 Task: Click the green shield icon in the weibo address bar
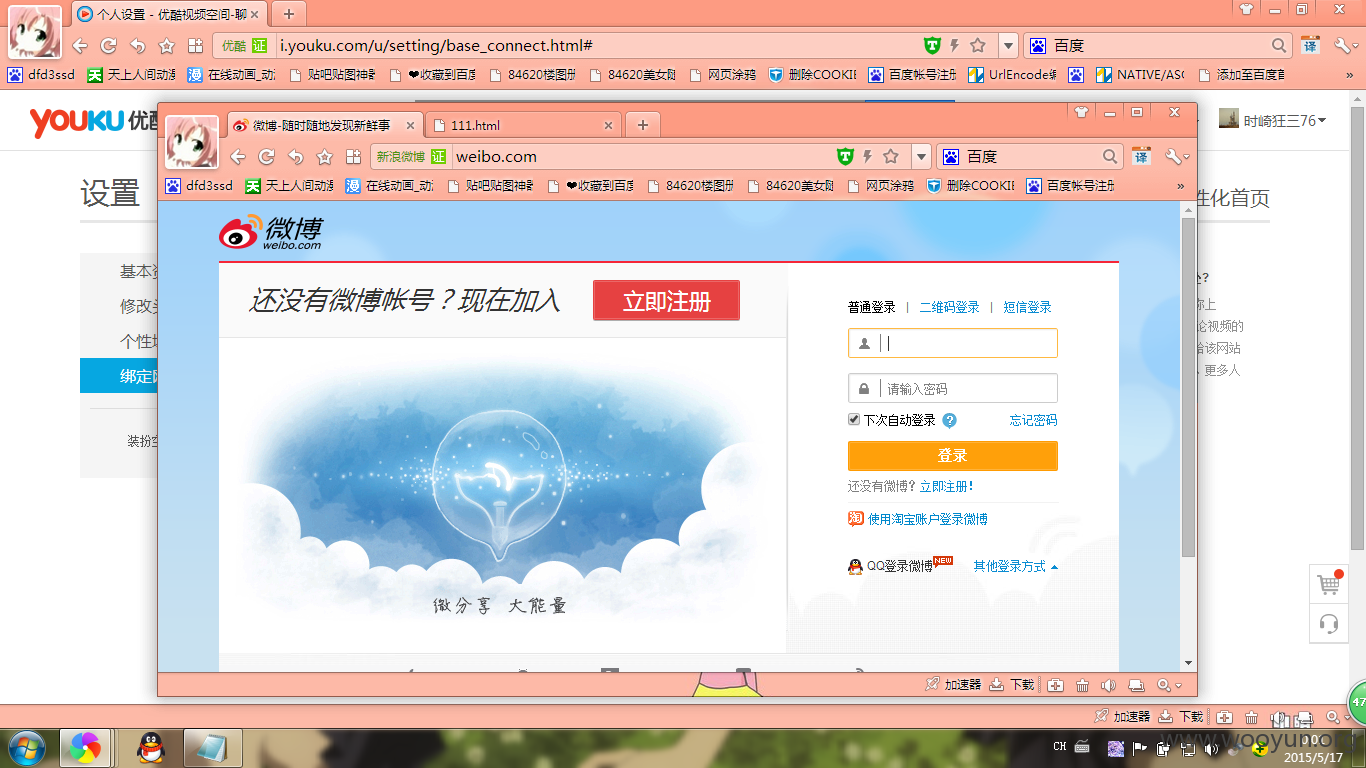coord(845,156)
